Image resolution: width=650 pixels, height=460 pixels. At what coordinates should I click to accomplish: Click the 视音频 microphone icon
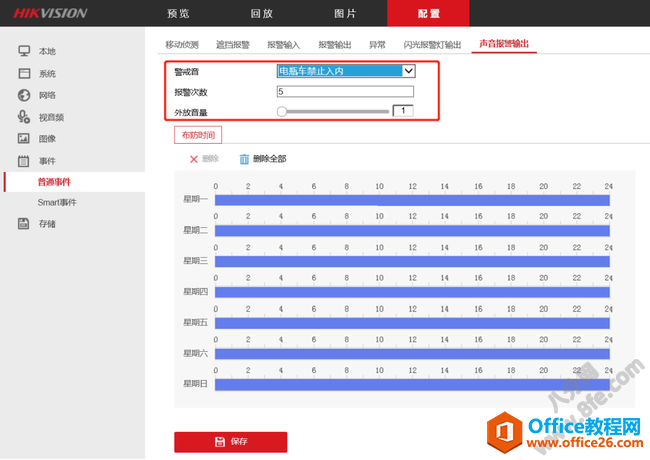(24, 117)
